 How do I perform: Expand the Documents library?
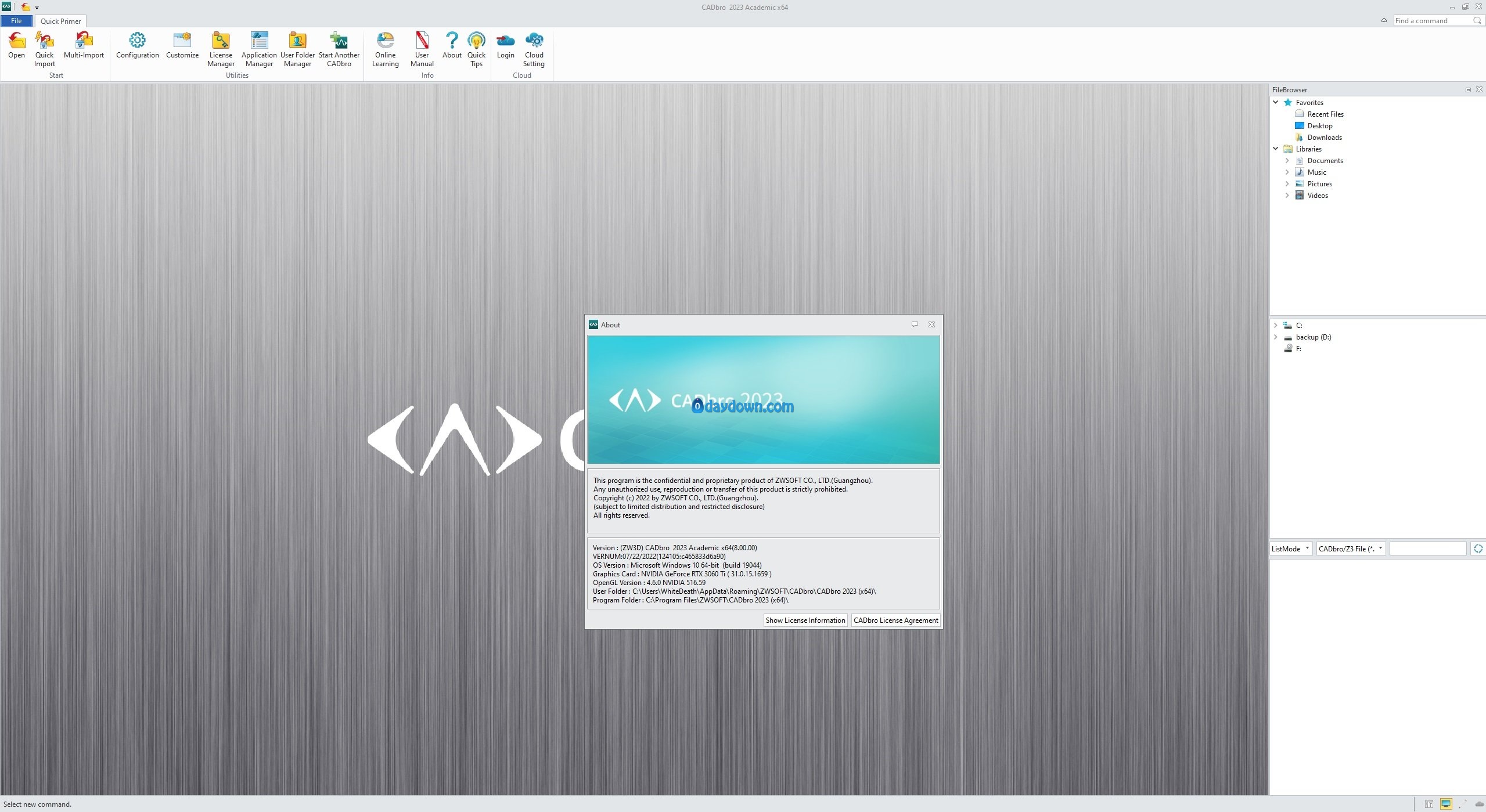tap(1287, 160)
